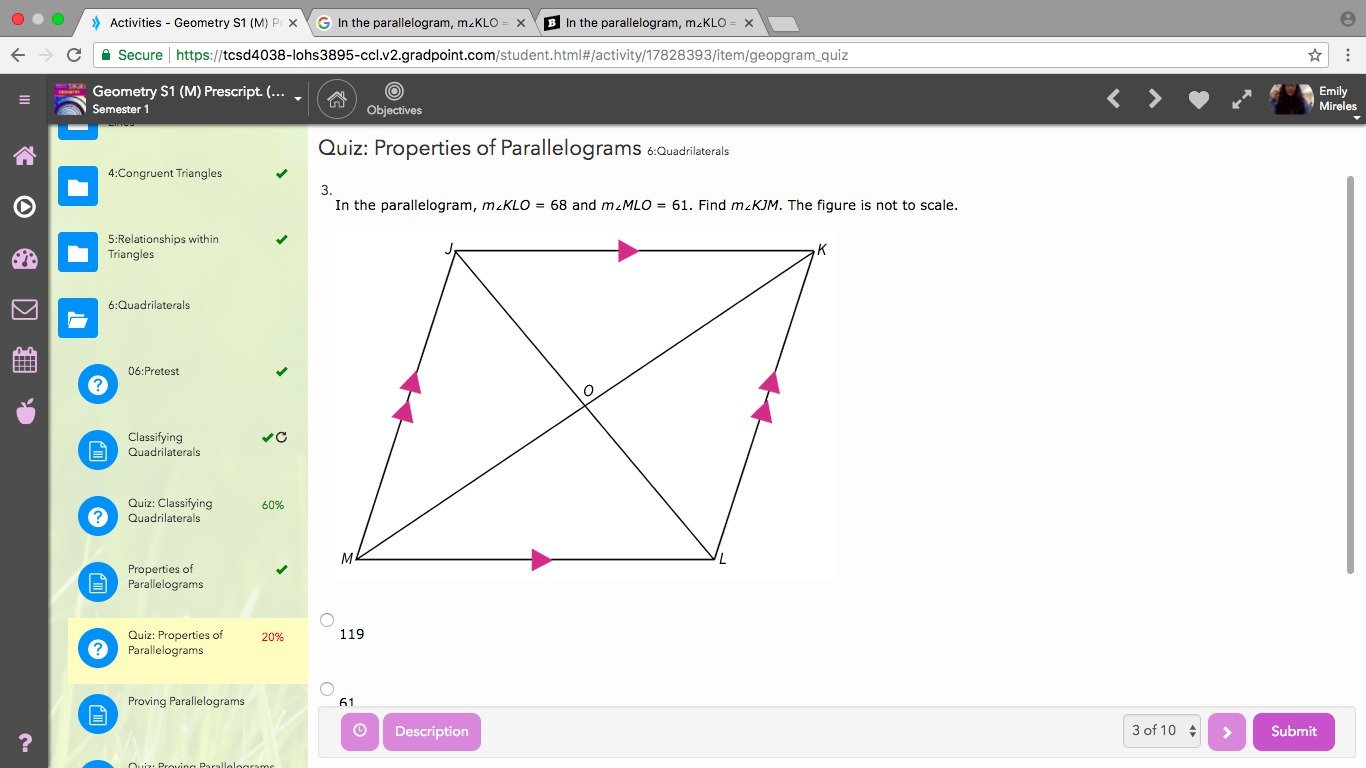This screenshot has height=768, width=1366.
Task: Open Classifying Quadrilaterals lesson link
Action: point(164,444)
